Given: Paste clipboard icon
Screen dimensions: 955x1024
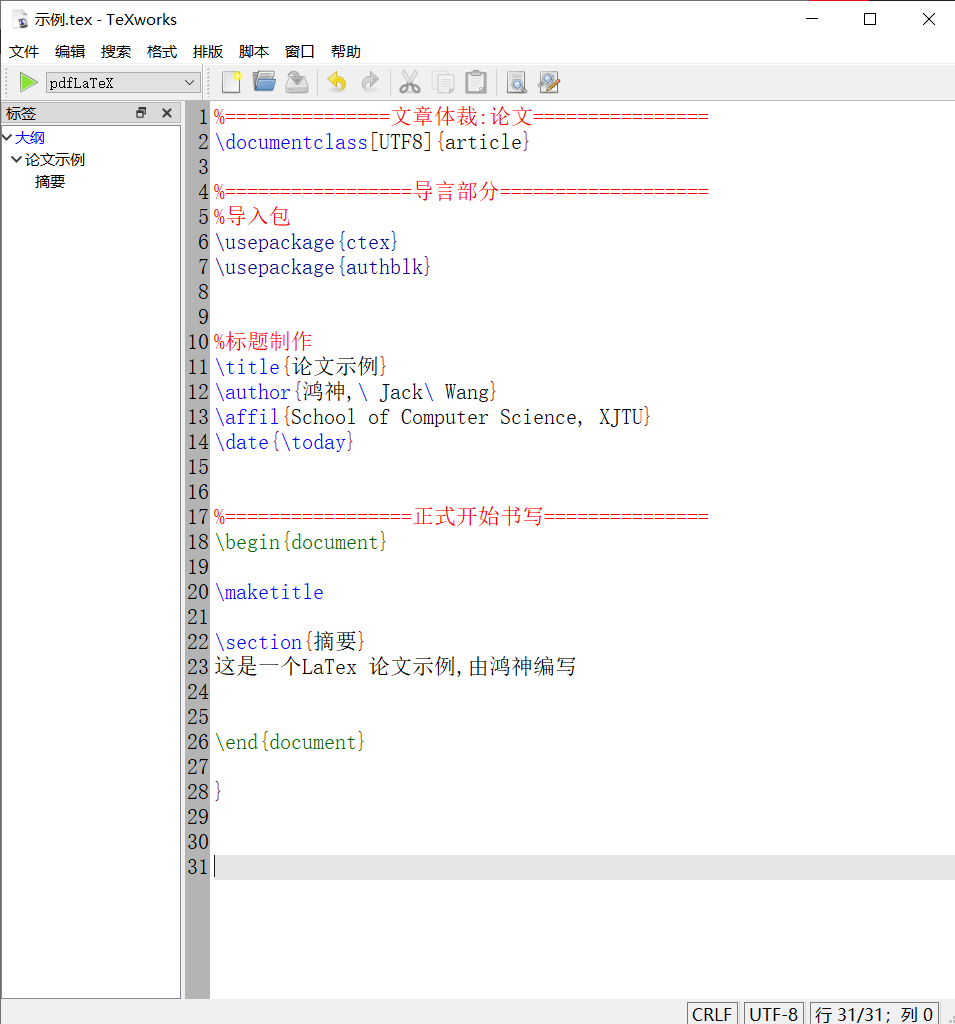Looking at the screenshot, I should coord(476,82).
